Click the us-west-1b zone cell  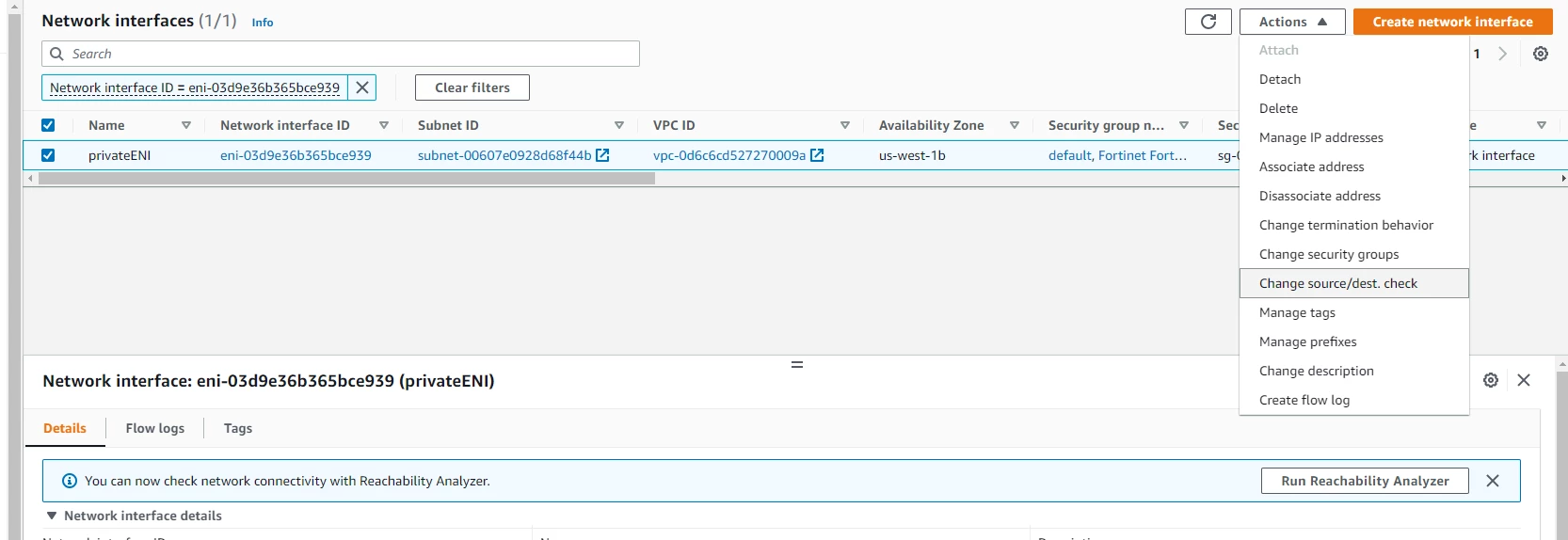tap(912, 155)
